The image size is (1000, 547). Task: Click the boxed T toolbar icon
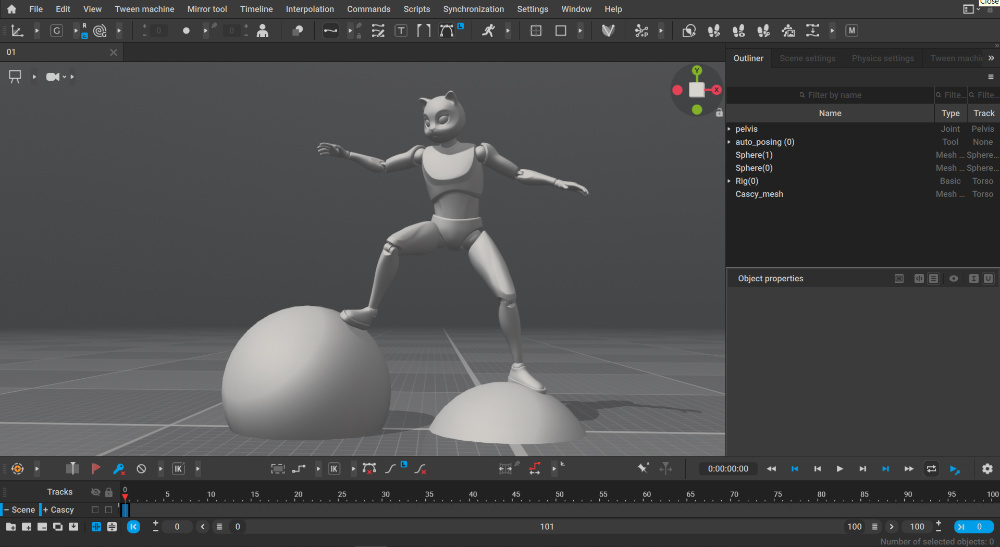pos(401,31)
